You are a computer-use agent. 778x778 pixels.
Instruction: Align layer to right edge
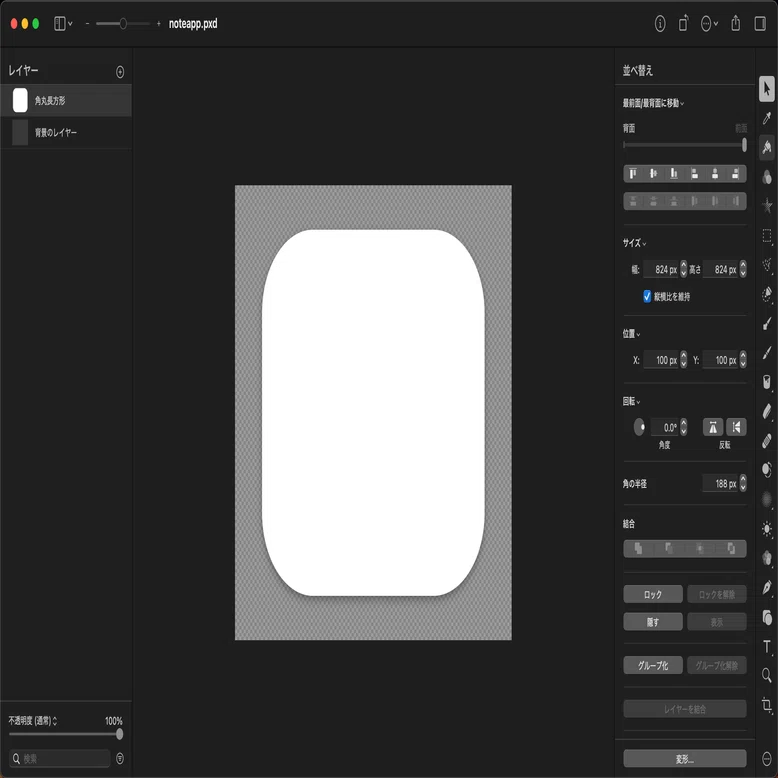point(735,174)
